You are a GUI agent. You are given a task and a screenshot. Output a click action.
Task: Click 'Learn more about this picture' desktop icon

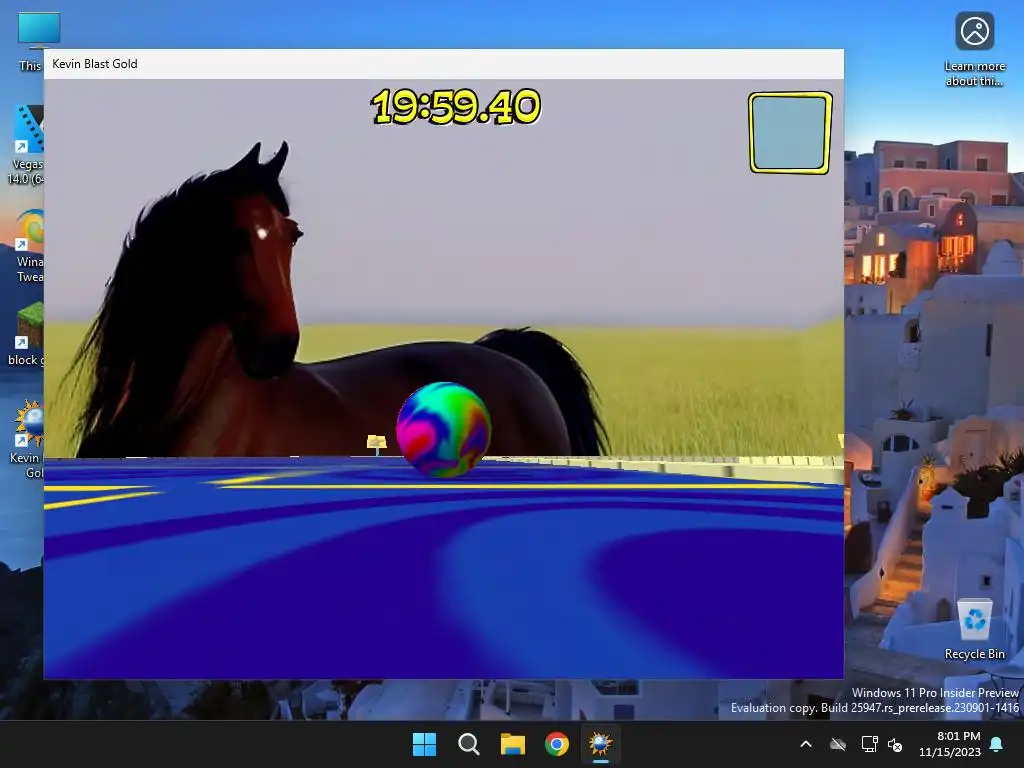(974, 49)
